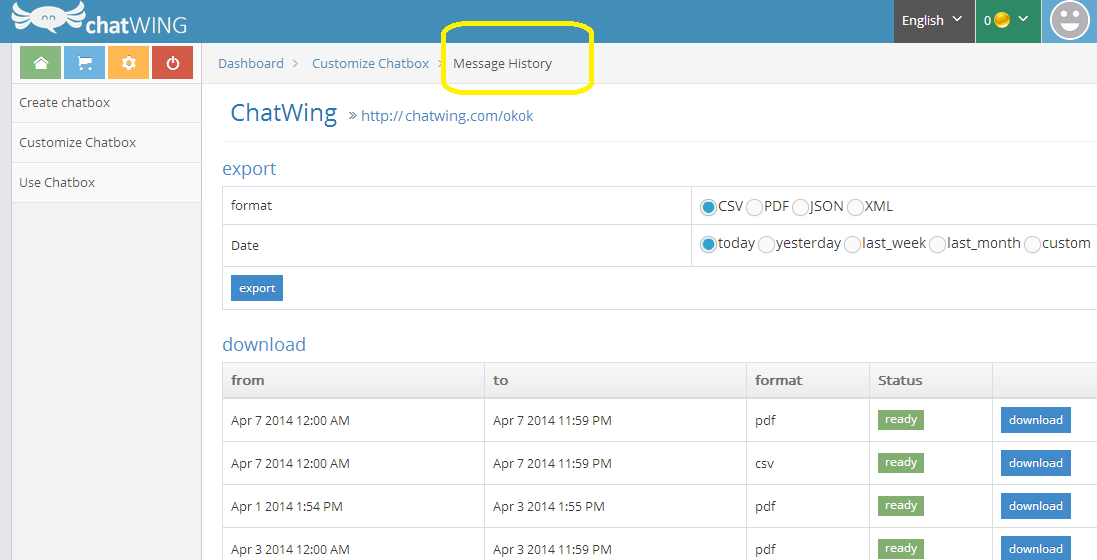Select CSV export format
The image size is (1097, 560).
click(708, 207)
